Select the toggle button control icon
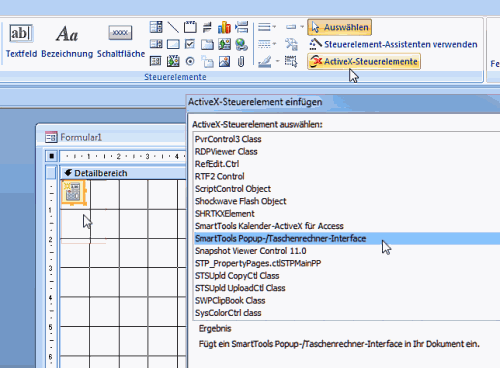The image size is (500, 368). [207, 27]
